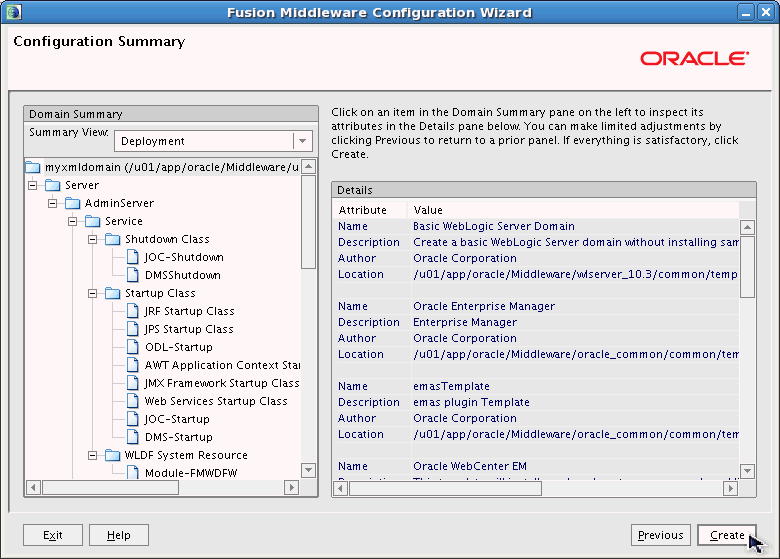This screenshot has height=559, width=780.
Task: Click the Domain Summary tree scroll-up arrow
Action: pos(308,166)
